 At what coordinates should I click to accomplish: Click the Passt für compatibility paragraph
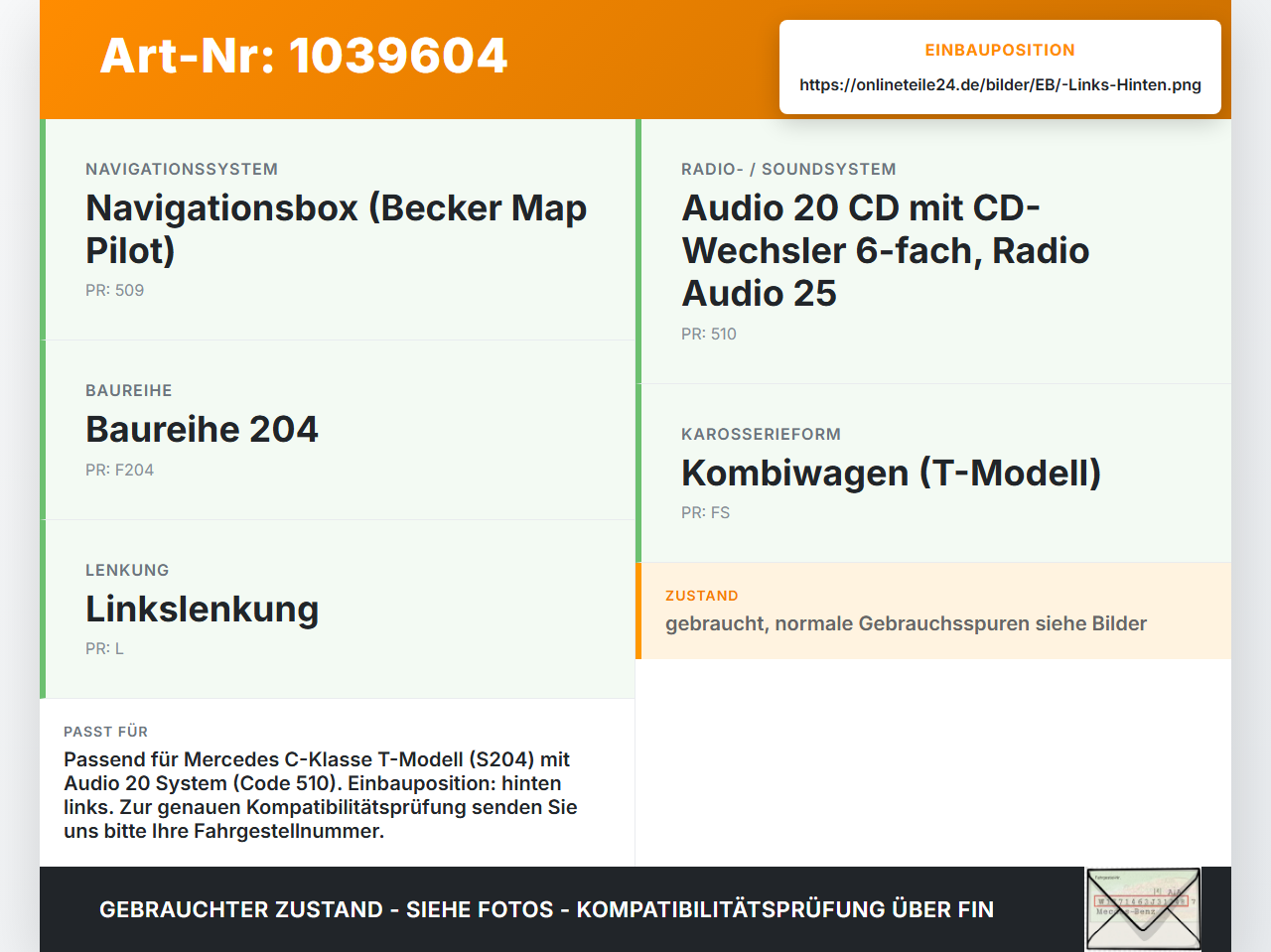tap(321, 795)
